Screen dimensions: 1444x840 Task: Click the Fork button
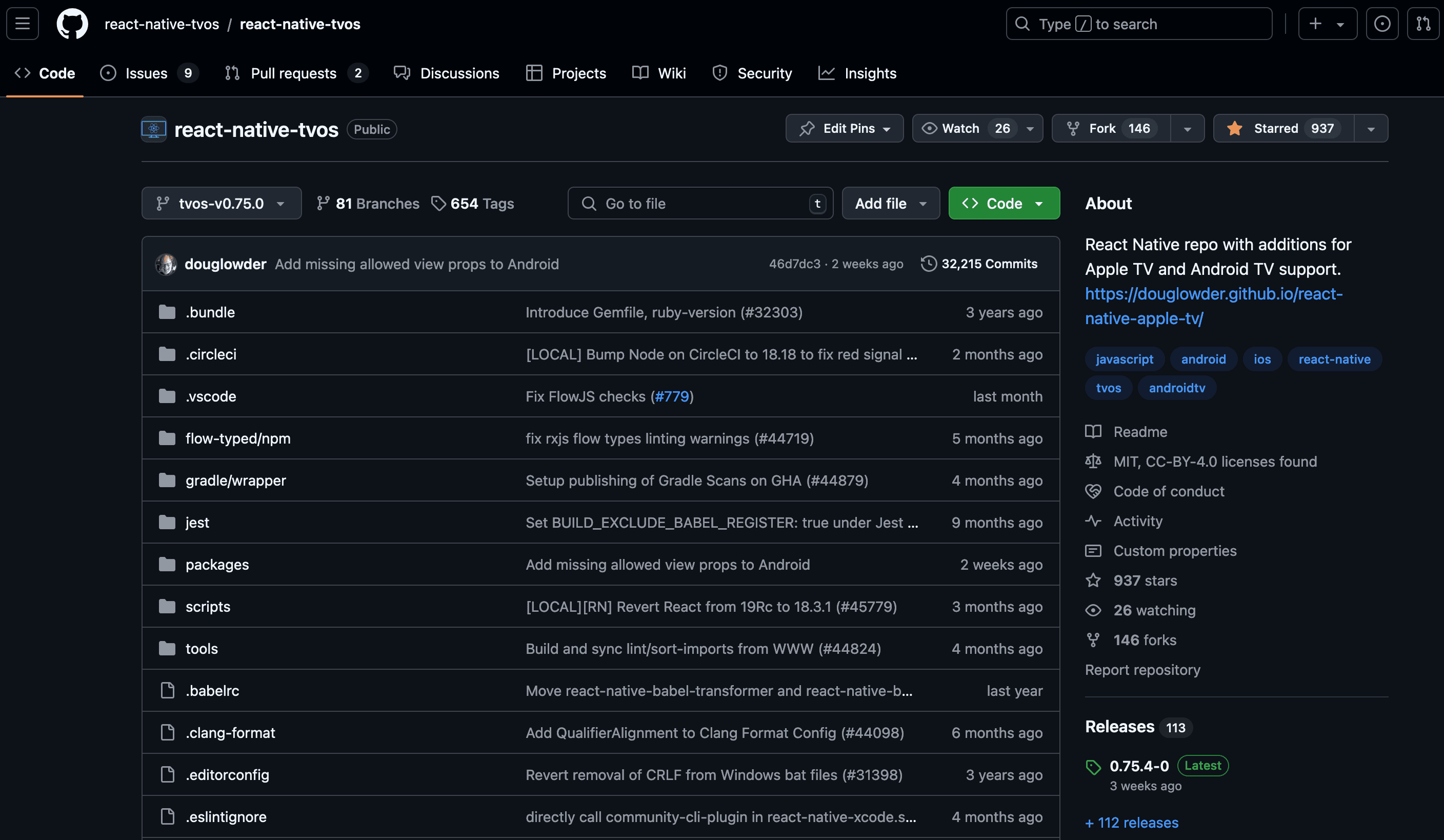click(1111, 128)
